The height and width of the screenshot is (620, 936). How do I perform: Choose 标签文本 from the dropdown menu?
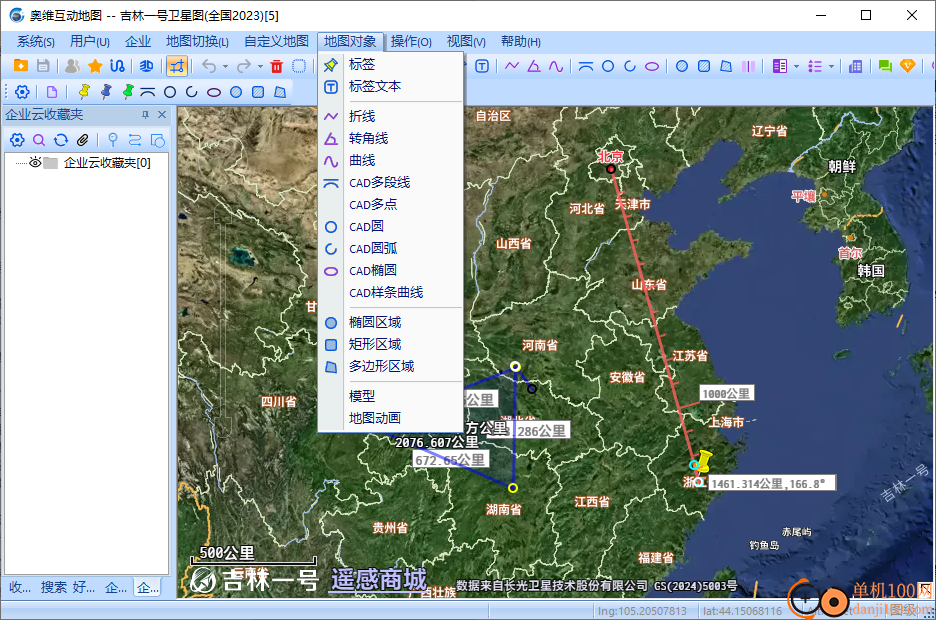391,87
